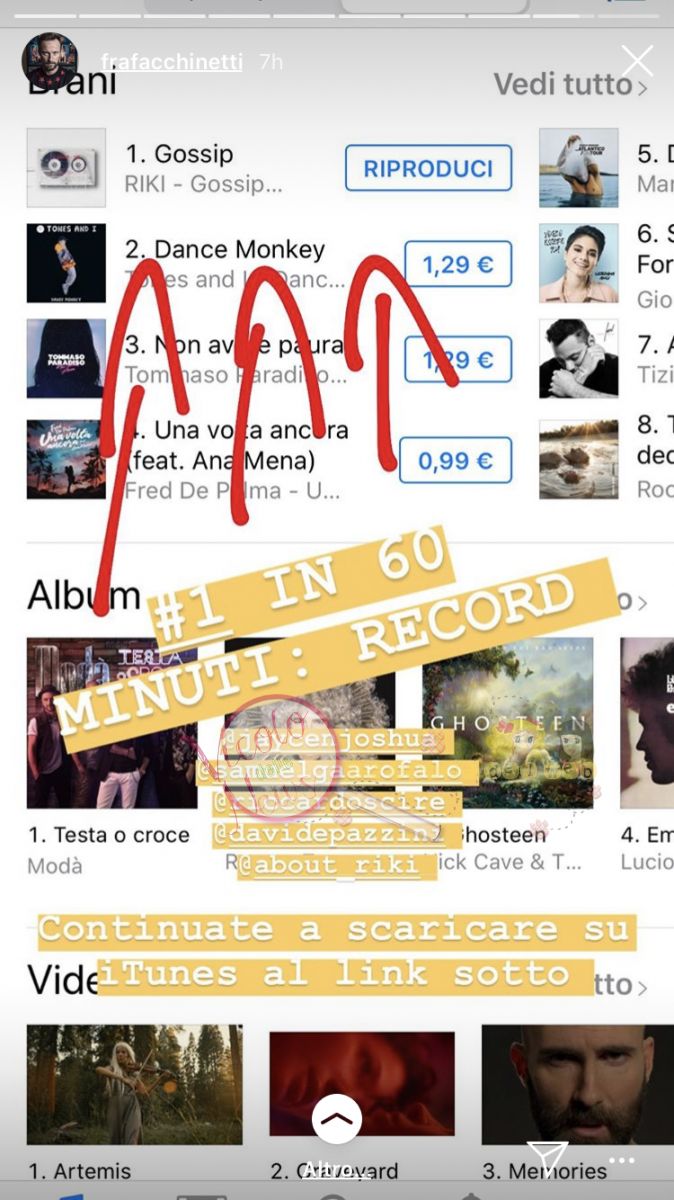Image resolution: width=674 pixels, height=1200 pixels.
Task: Open the Ghosteen album artwork
Action: (507, 723)
